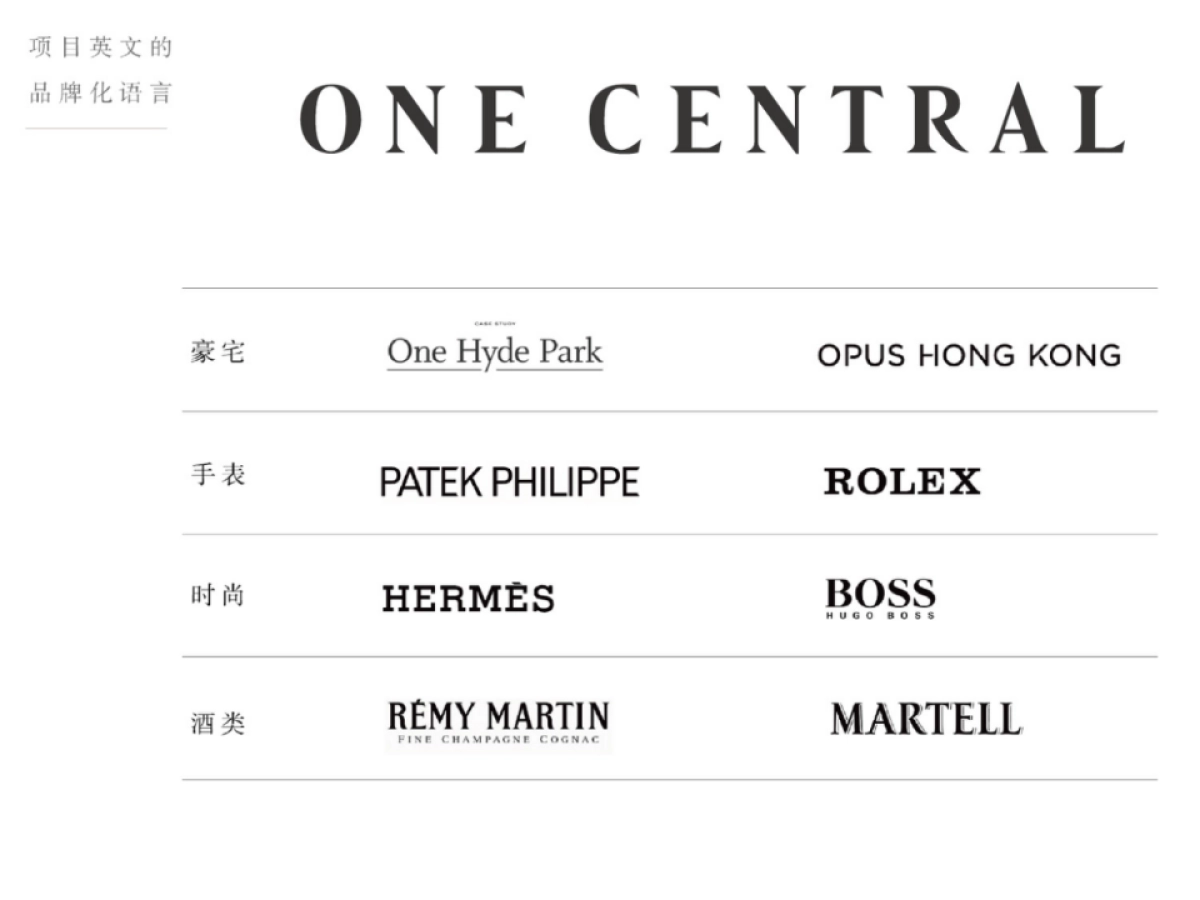Click the 时尚 row label
Image resolution: width=1200 pixels, height=900 pixels.
click(217, 596)
